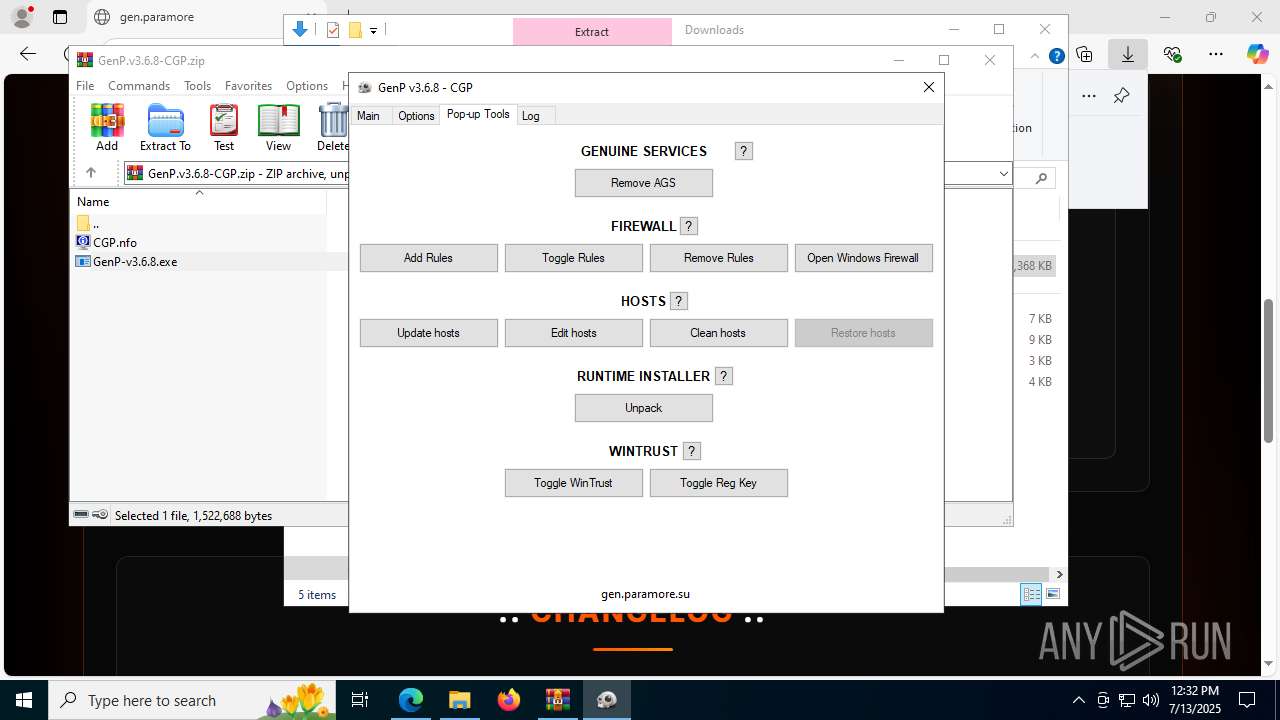
Task: Switch to the Options tab in GenP
Action: point(416,116)
